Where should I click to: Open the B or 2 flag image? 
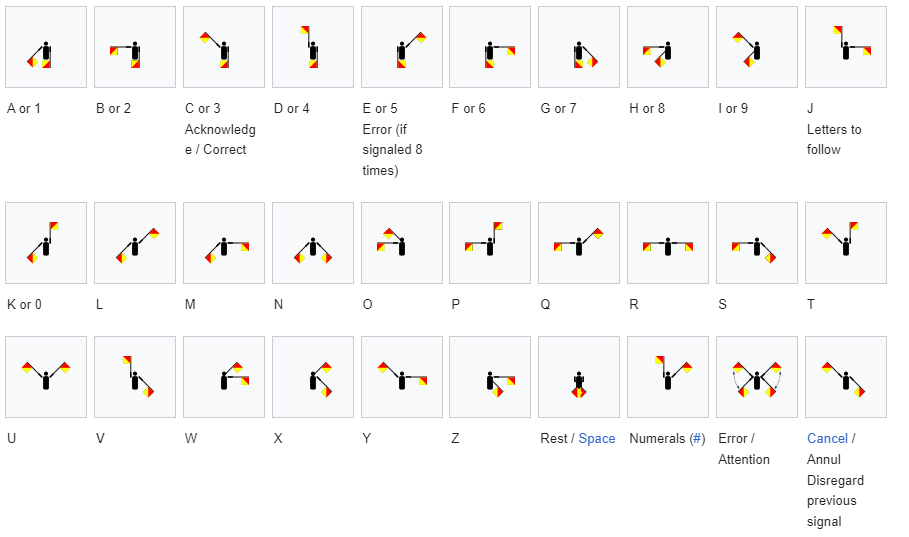135,48
